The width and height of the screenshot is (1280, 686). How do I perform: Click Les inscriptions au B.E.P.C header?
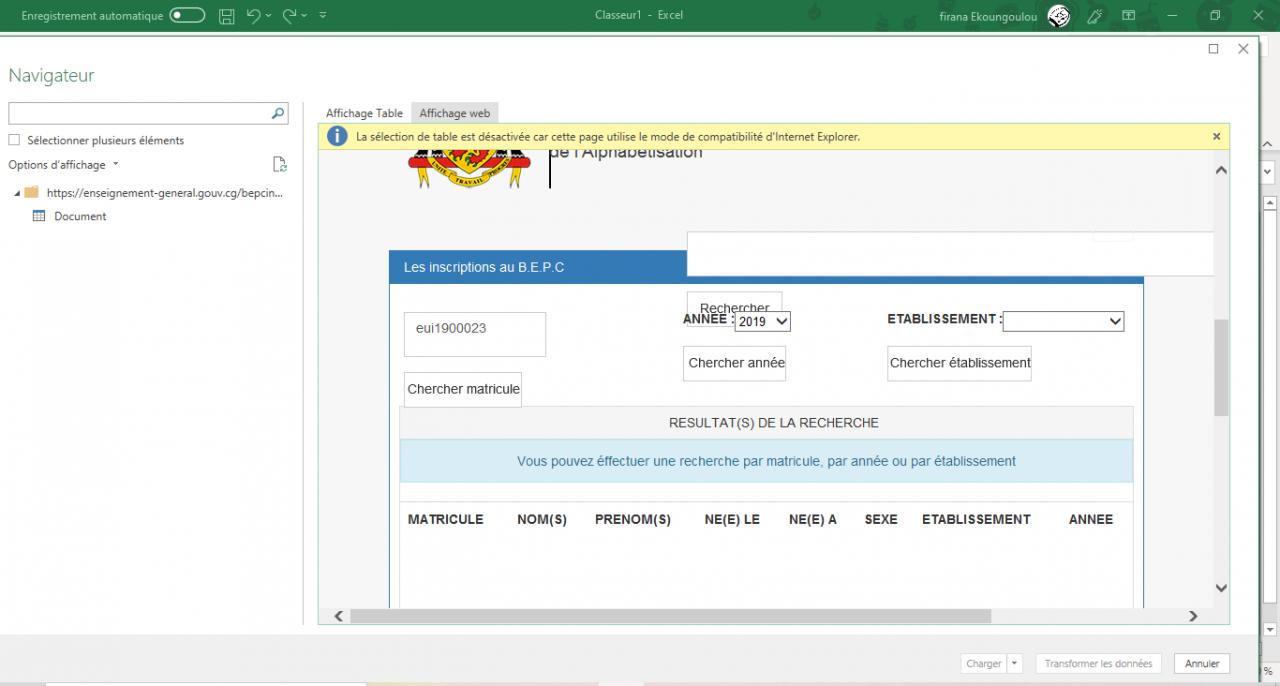point(484,267)
